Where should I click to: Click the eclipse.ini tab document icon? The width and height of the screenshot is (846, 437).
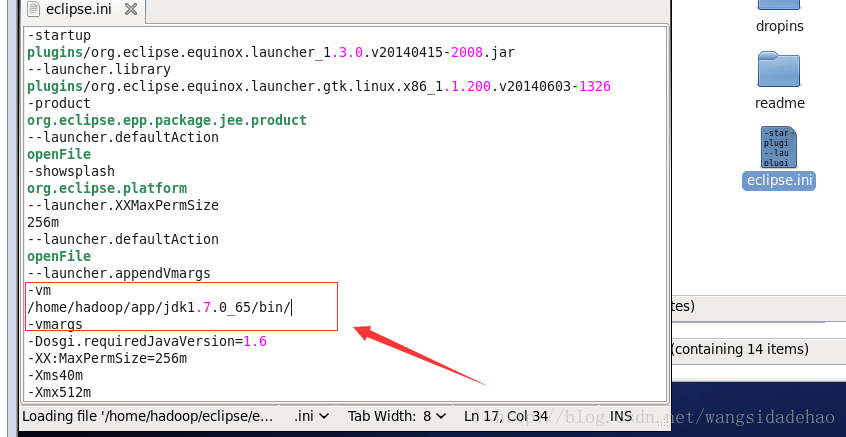click(33, 9)
